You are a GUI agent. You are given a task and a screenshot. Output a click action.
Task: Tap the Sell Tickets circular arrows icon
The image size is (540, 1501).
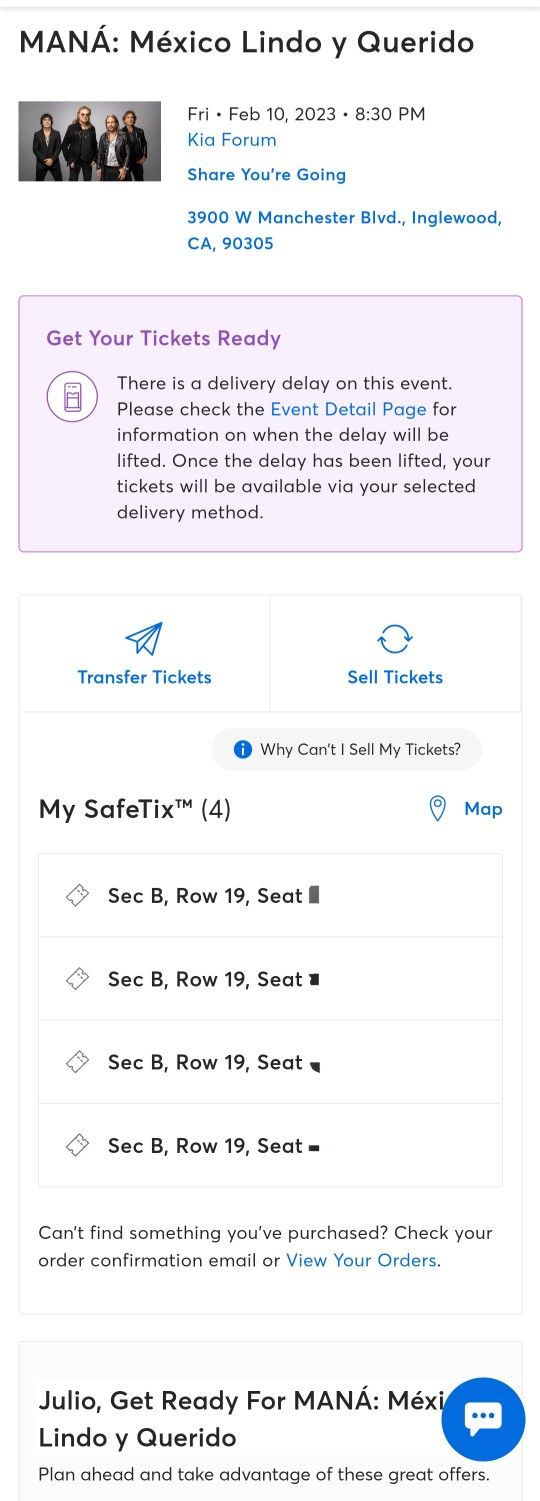click(395, 639)
